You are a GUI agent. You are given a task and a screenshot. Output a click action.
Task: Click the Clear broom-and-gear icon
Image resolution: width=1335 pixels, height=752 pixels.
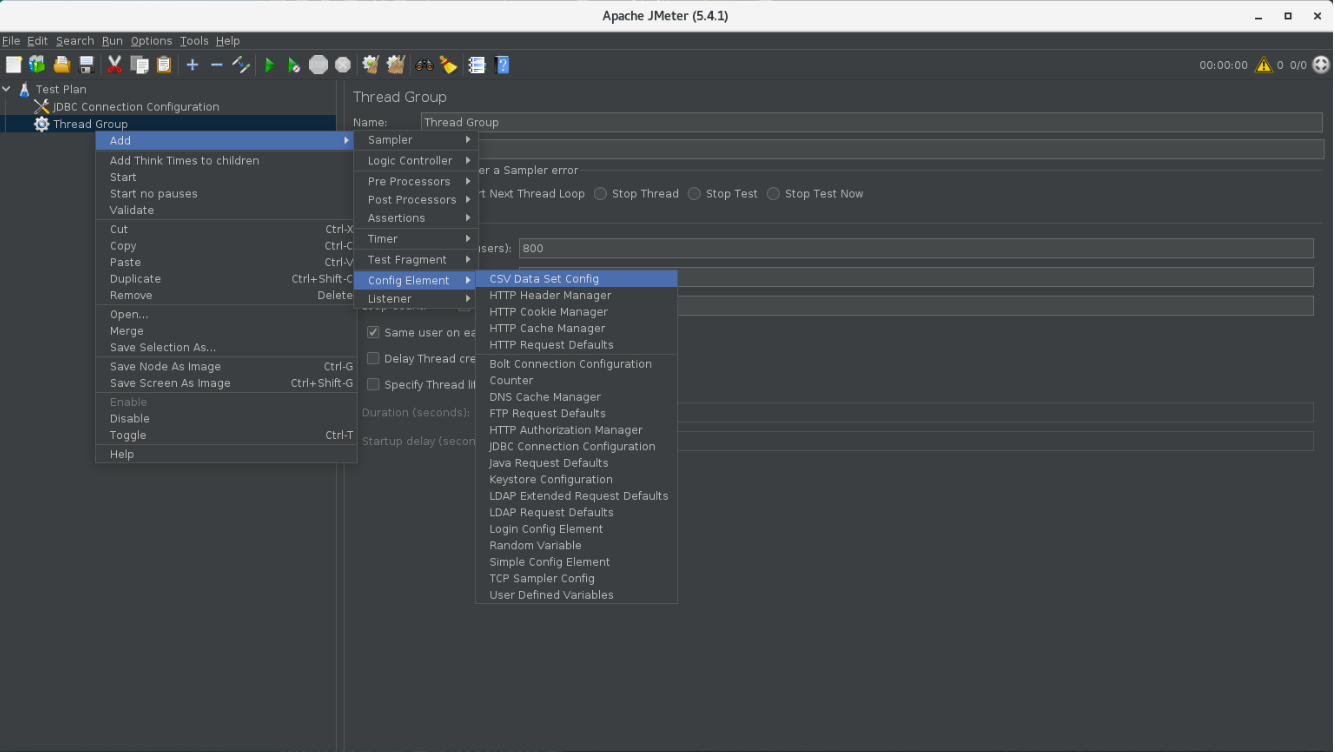pyautogui.click(x=371, y=65)
